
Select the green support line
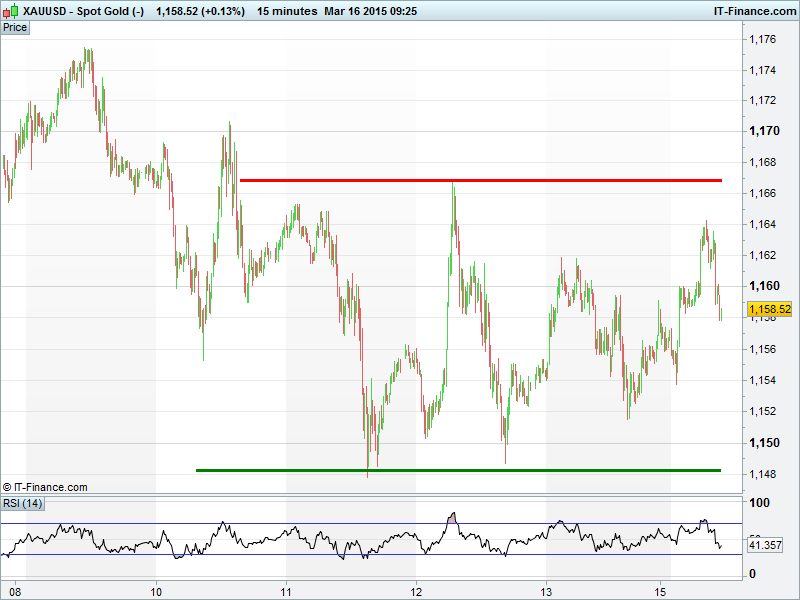(x=458, y=470)
